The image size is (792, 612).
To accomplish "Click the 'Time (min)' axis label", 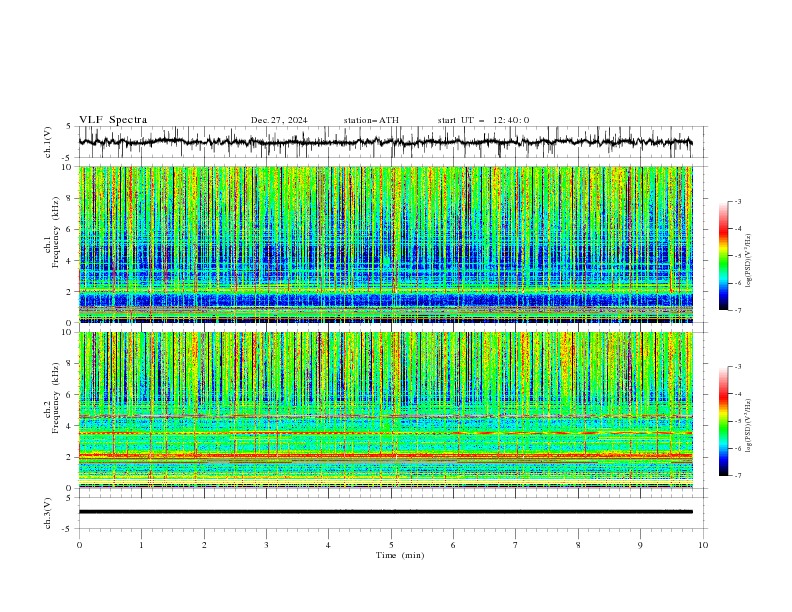I will pos(400,555).
